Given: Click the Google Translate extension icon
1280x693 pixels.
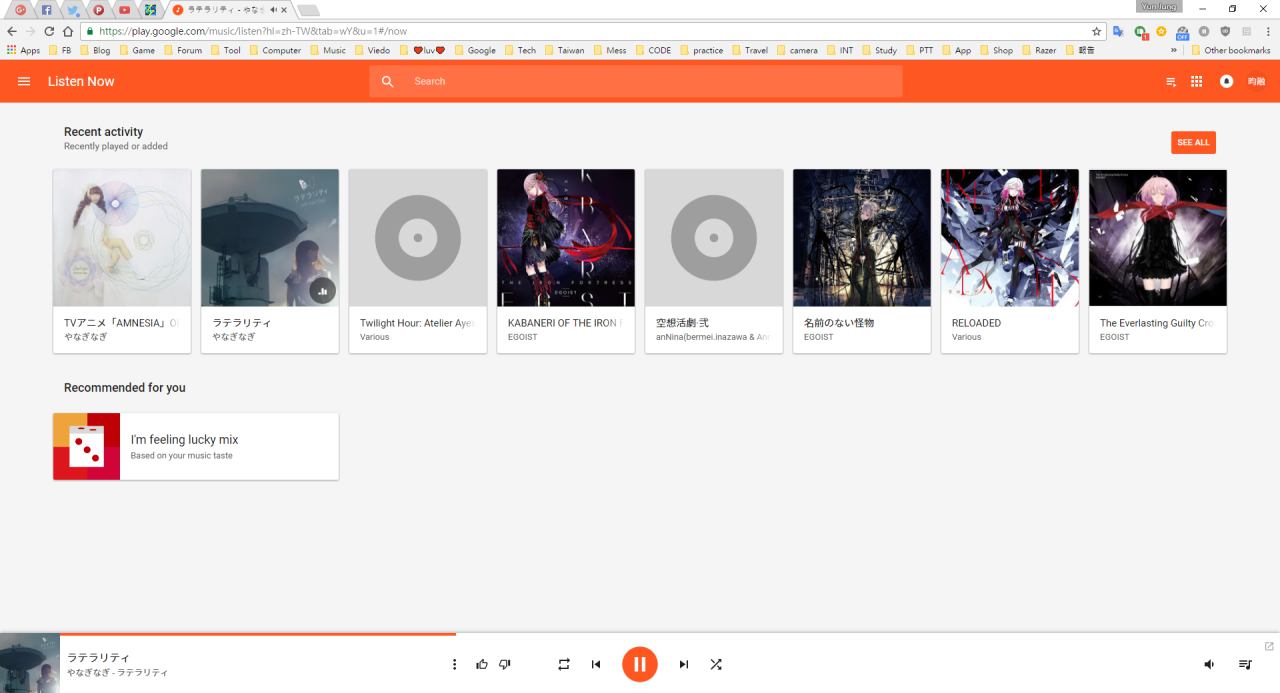Looking at the screenshot, I should click(x=1119, y=31).
